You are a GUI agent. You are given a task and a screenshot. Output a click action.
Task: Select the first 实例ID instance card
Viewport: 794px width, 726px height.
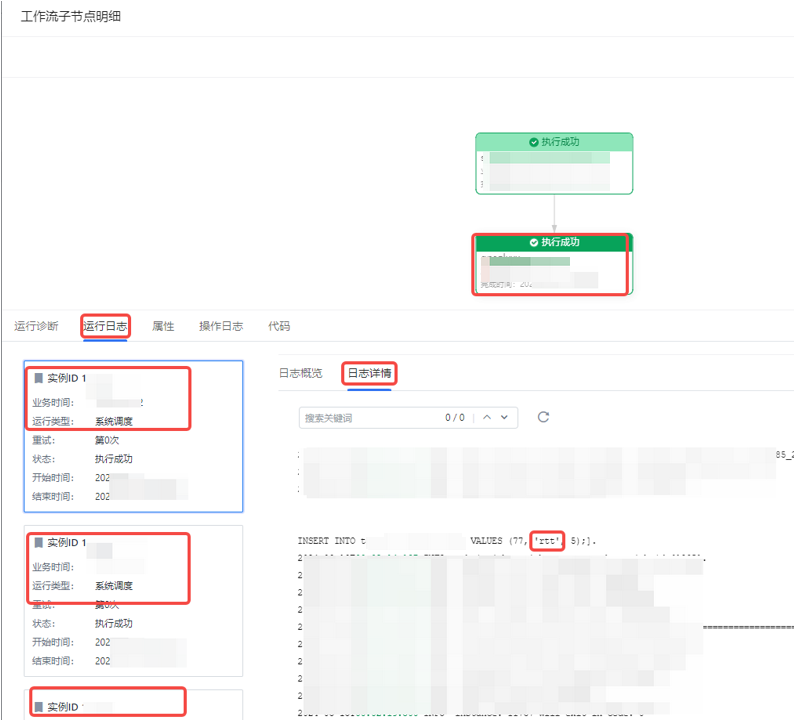click(133, 436)
